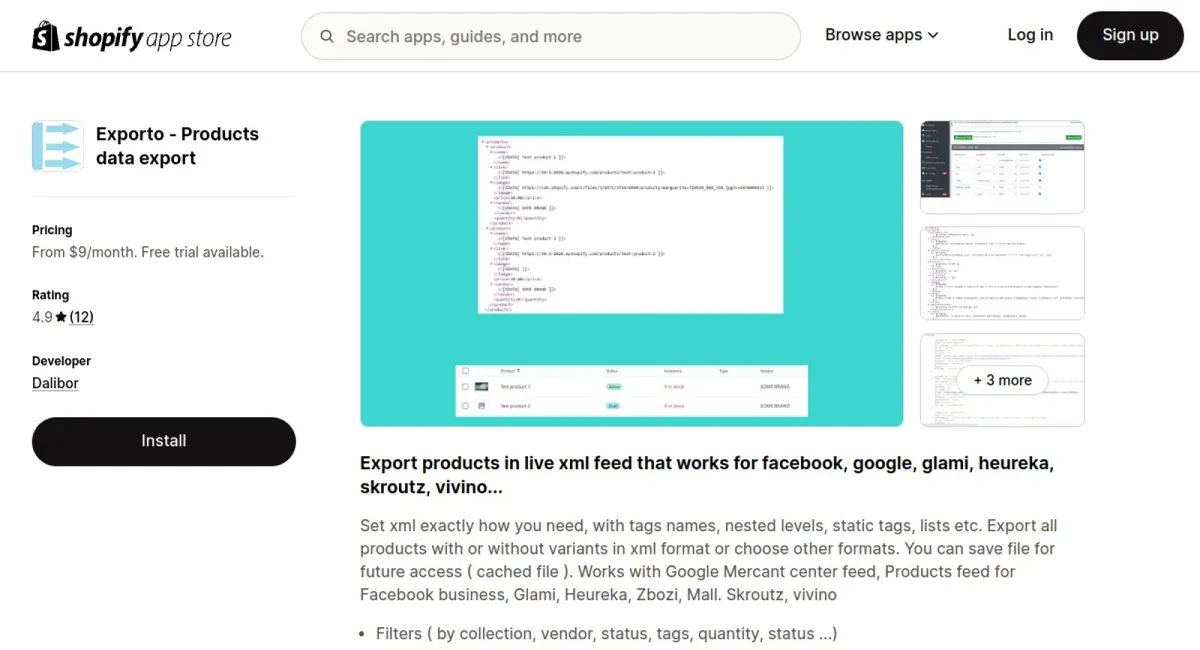Click the Pricing label

pyautogui.click(x=52, y=230)
